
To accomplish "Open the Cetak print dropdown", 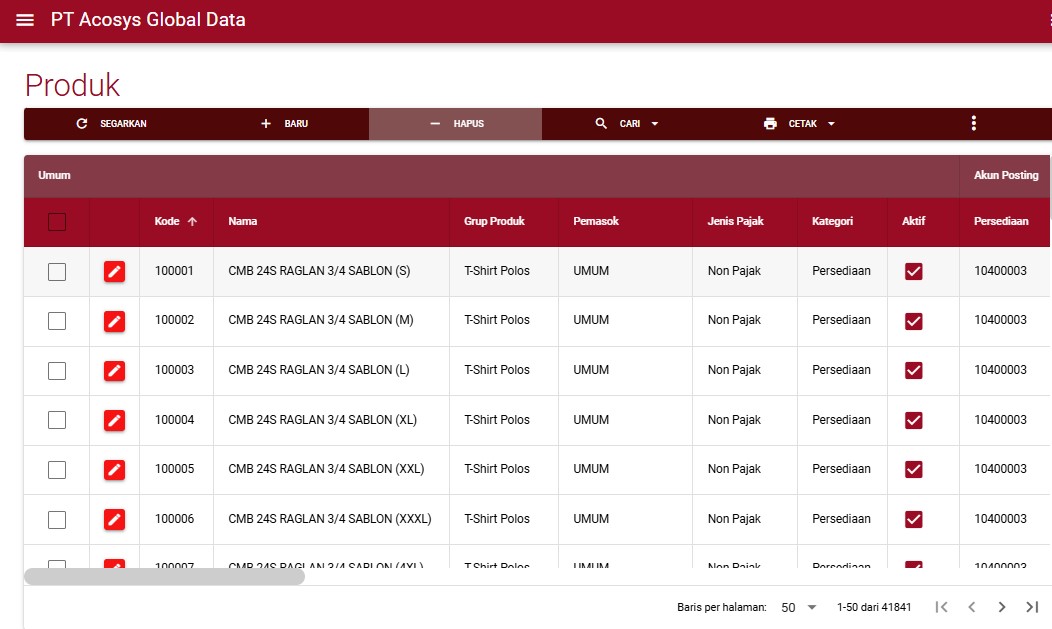I will 800,124.
